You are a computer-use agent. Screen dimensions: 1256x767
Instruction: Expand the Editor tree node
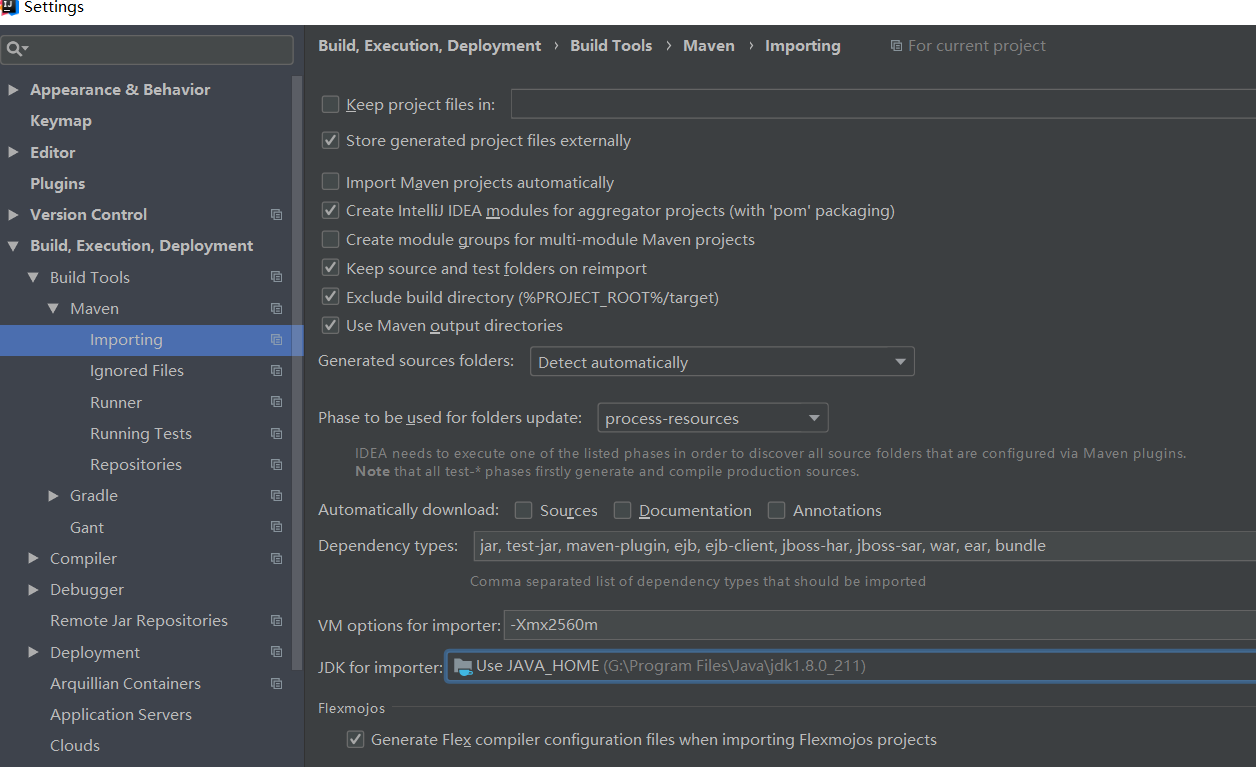13,152
